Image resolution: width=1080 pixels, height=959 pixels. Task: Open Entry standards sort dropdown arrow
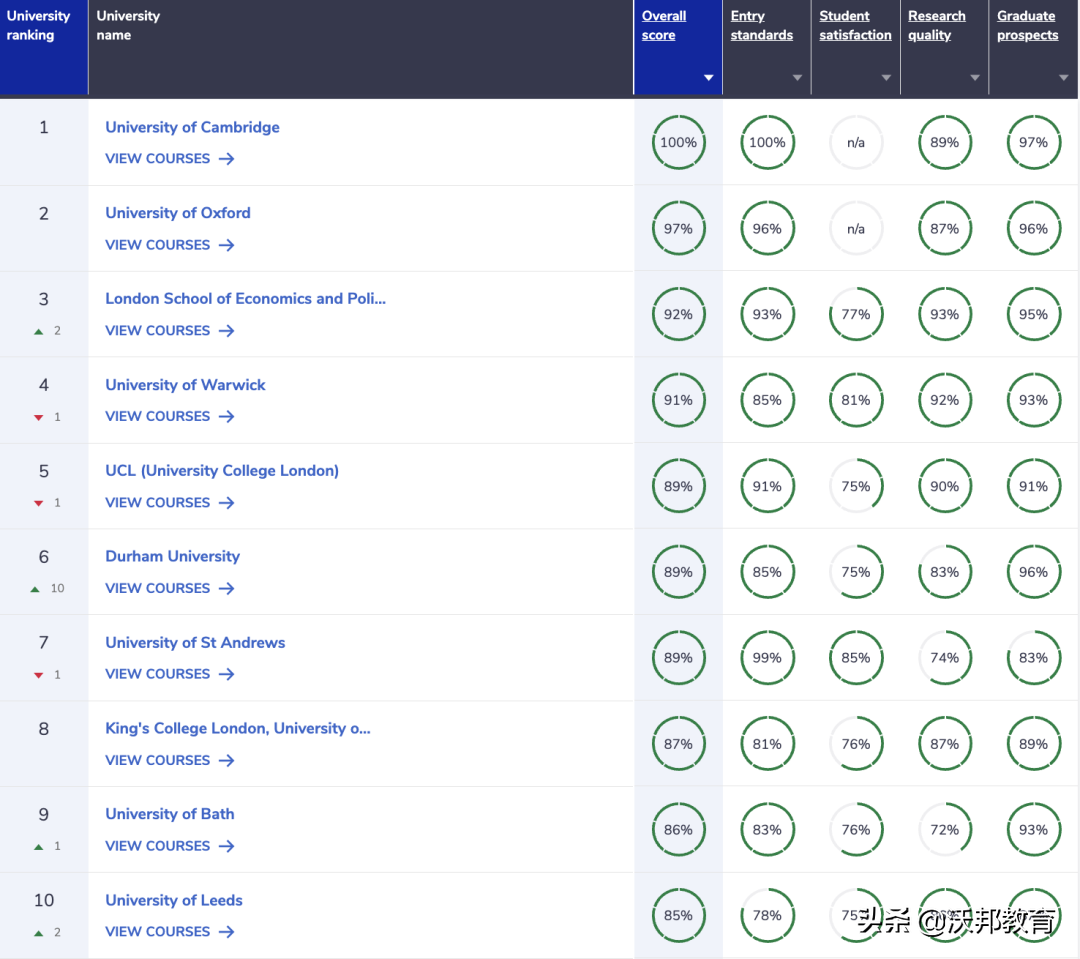pyautogui.click(x=797, y=78)
